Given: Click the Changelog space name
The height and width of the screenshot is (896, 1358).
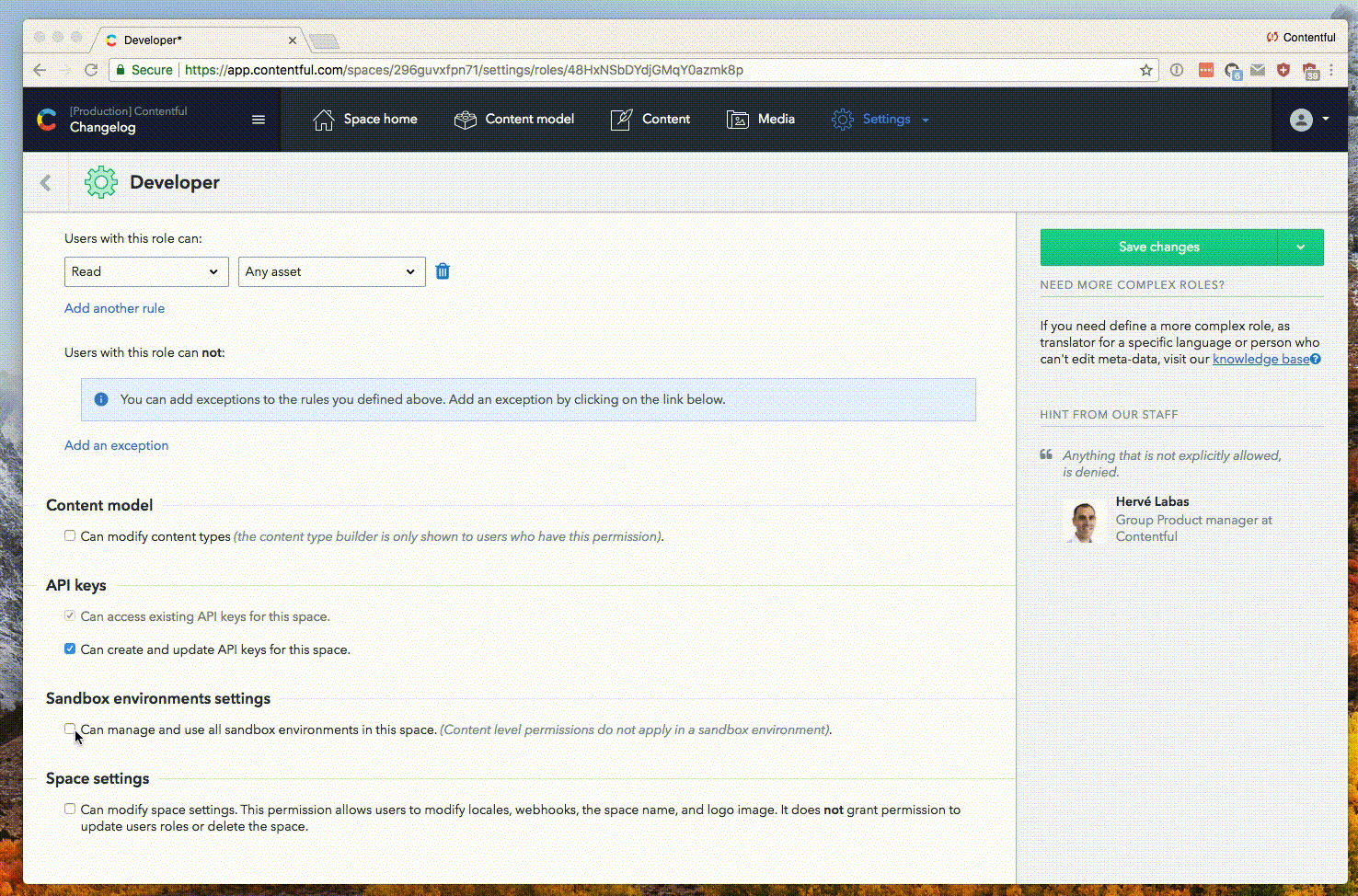Looking at the screenshot, I should point(102,128).
